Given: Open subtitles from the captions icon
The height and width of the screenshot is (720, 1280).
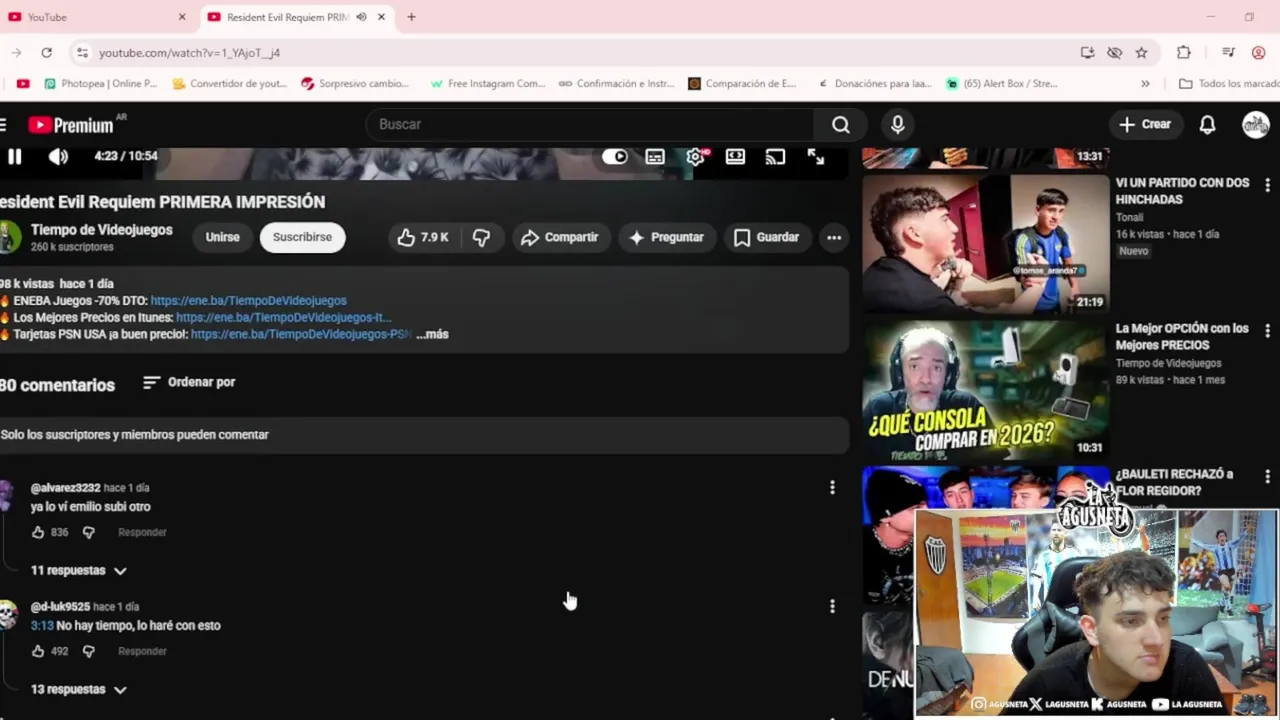Looking at the screenshot, I should click(x=655, y=157).
